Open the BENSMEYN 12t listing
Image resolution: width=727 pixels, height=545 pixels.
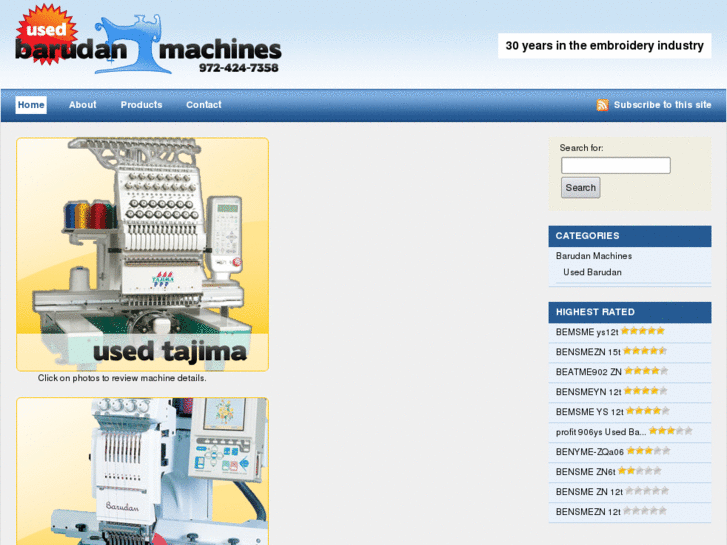coord(588,392)
